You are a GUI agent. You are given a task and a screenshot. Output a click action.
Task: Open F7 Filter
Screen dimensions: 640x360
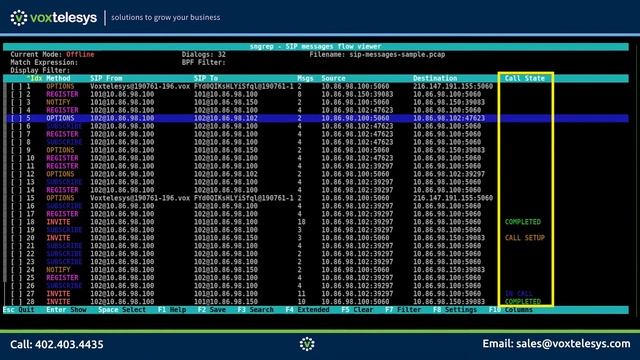coord(403,310)
